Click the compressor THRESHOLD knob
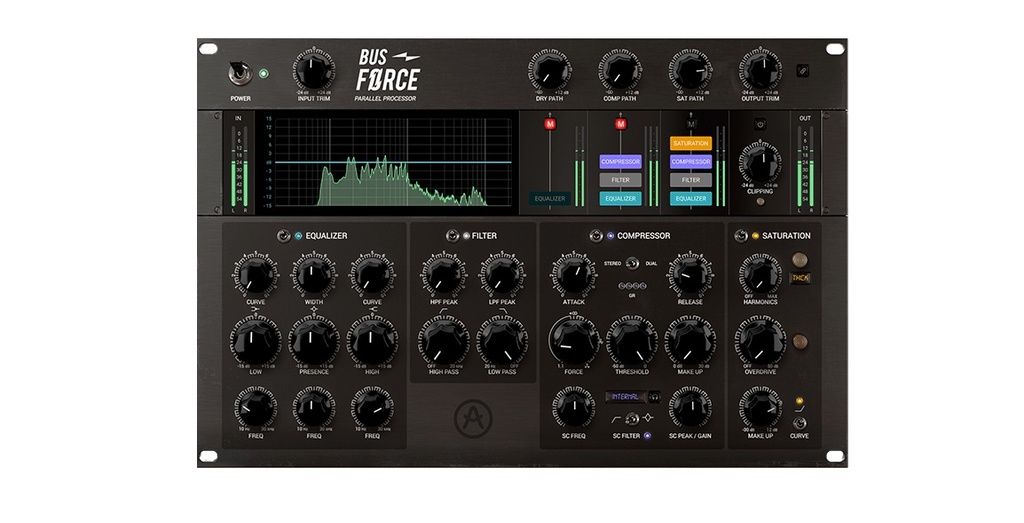 632,341
